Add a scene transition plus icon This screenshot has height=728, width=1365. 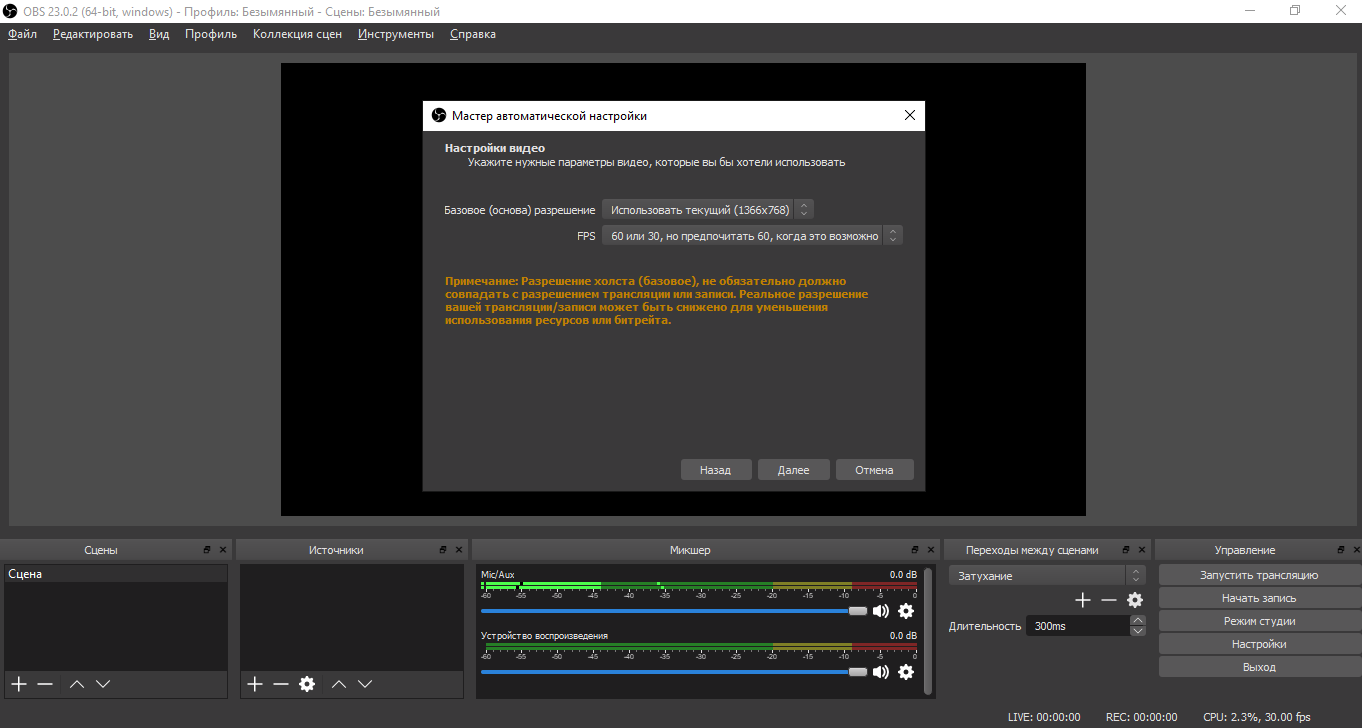1083,600
